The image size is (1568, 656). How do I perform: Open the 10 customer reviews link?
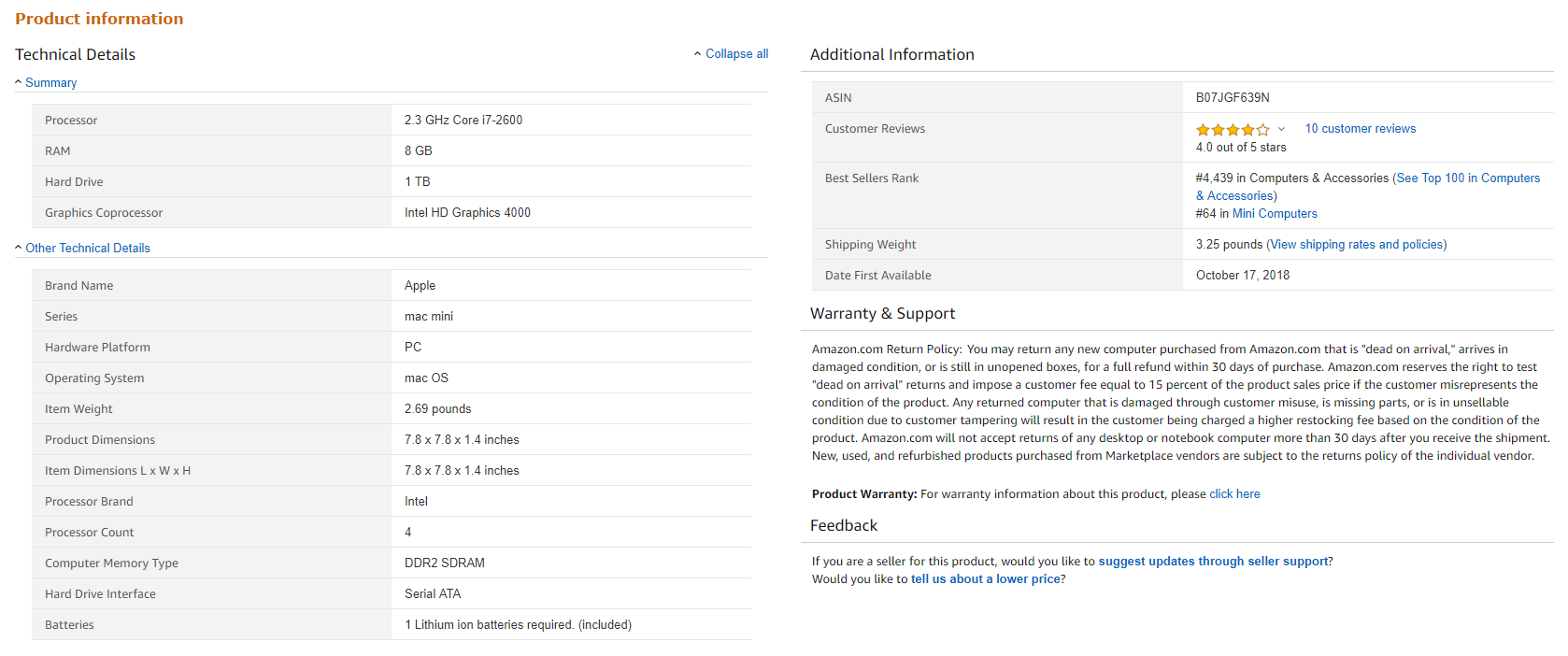click(1360, 129)
